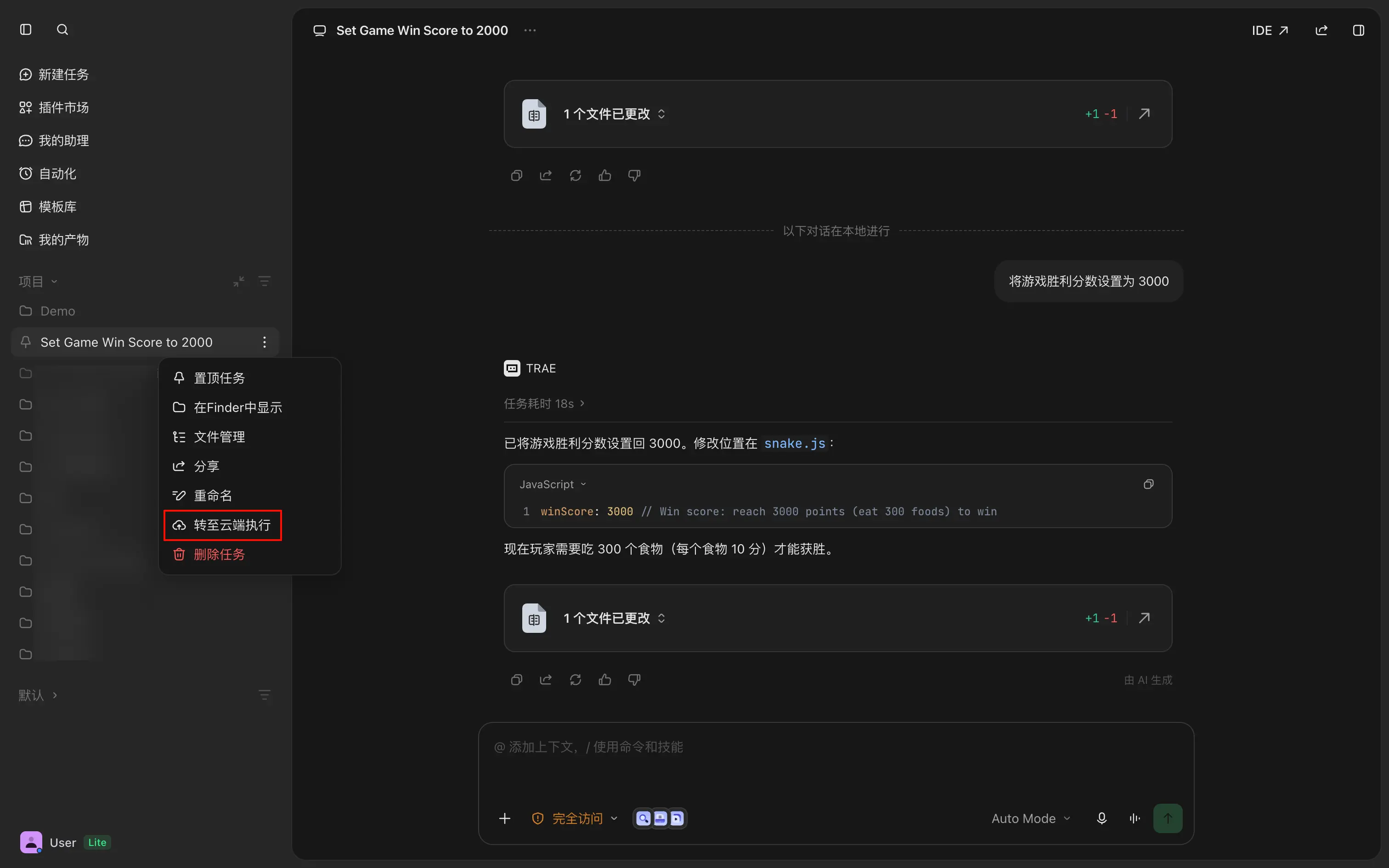Click the plus icon to add attachment
Screen dimensions: 1389x868
(504, 818)
